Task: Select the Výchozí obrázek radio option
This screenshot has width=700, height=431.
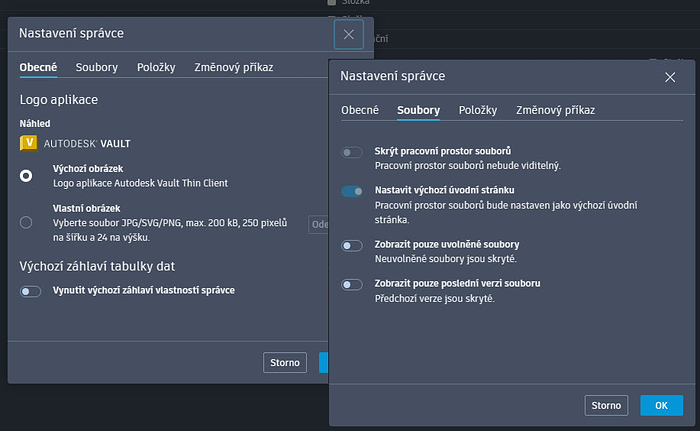Action: (26, 176)
